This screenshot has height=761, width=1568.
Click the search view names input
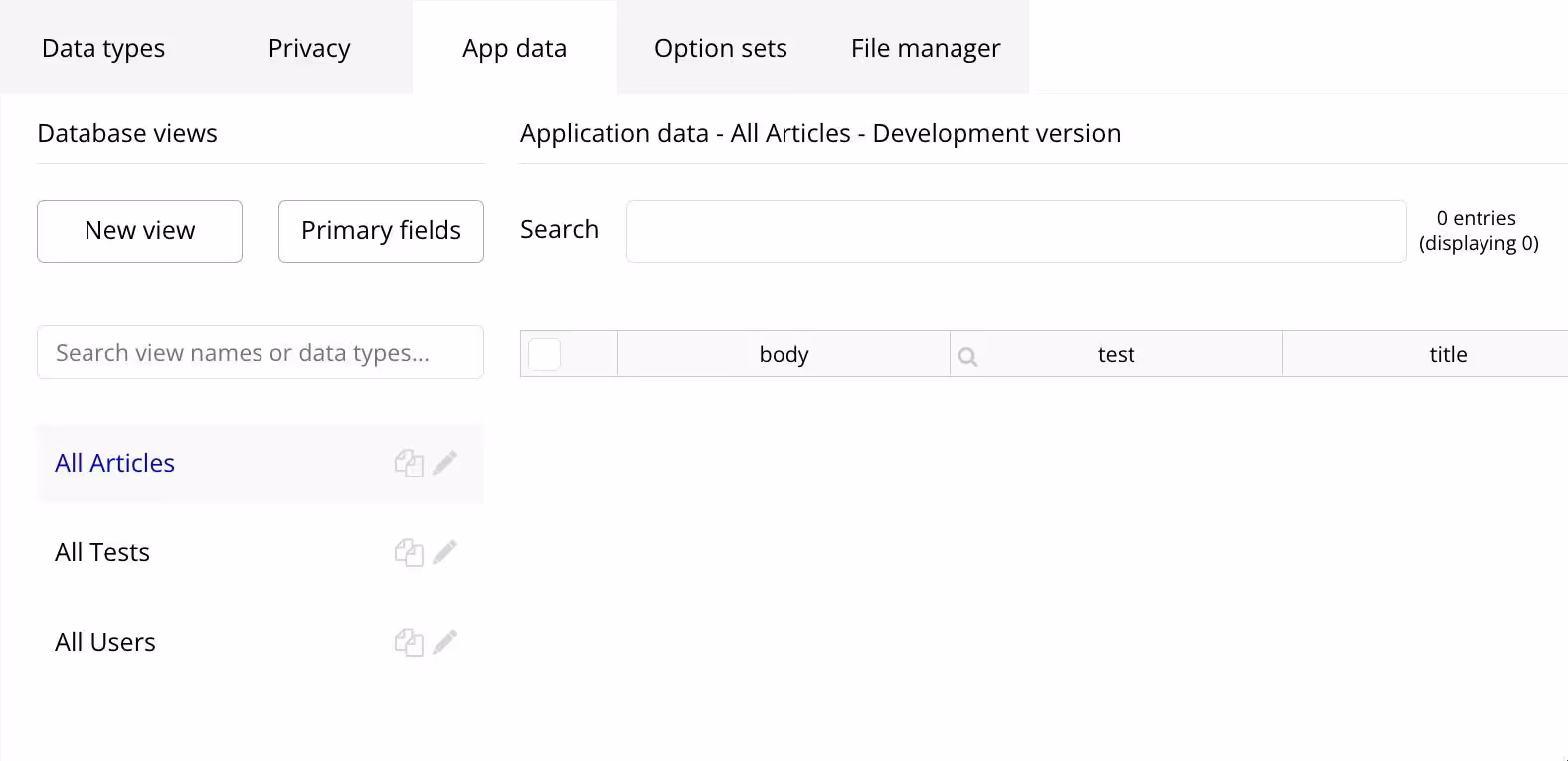[261, 352]
